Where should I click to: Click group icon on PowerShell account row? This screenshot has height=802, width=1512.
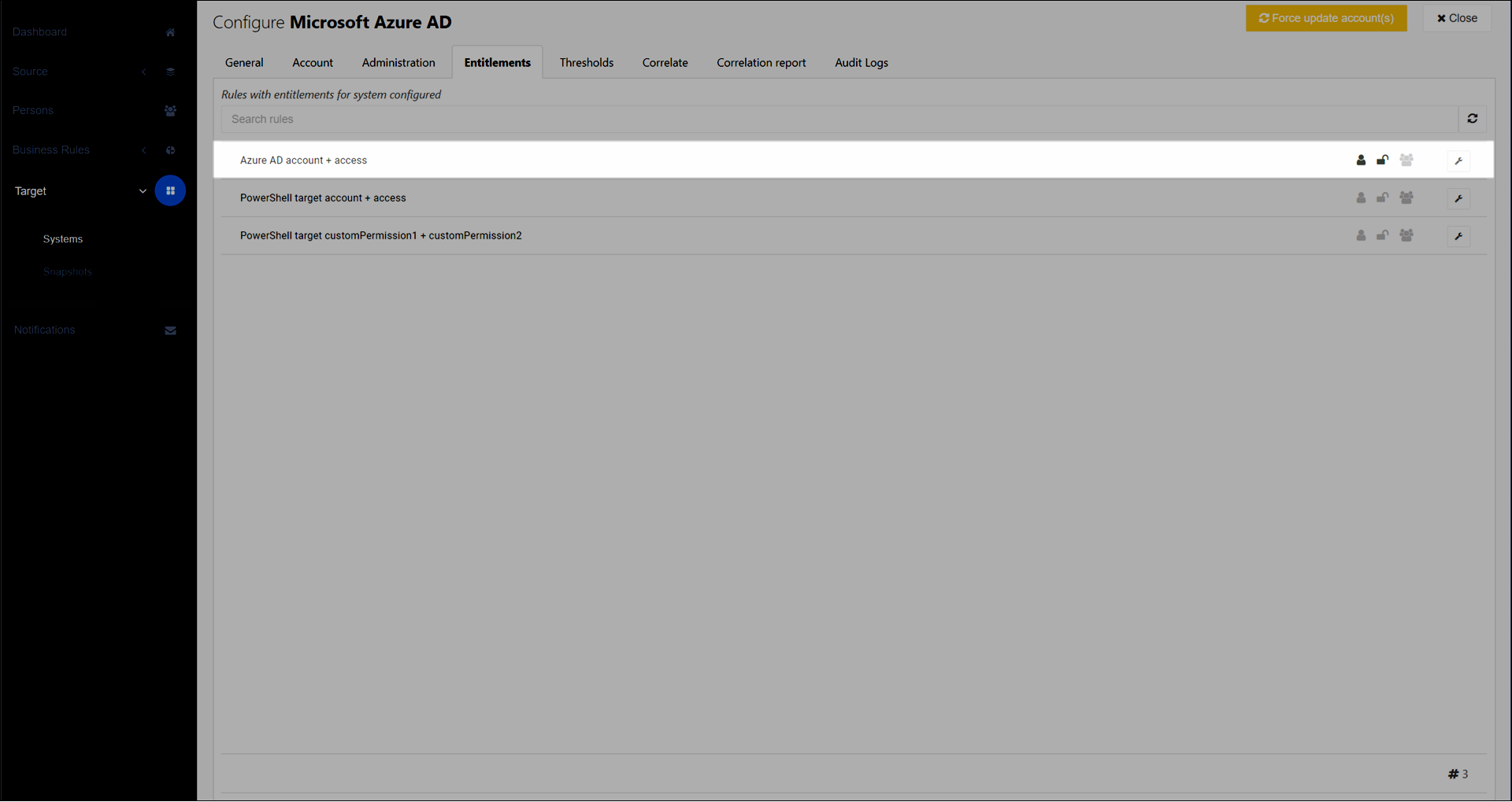click(x=1406, y=198)
